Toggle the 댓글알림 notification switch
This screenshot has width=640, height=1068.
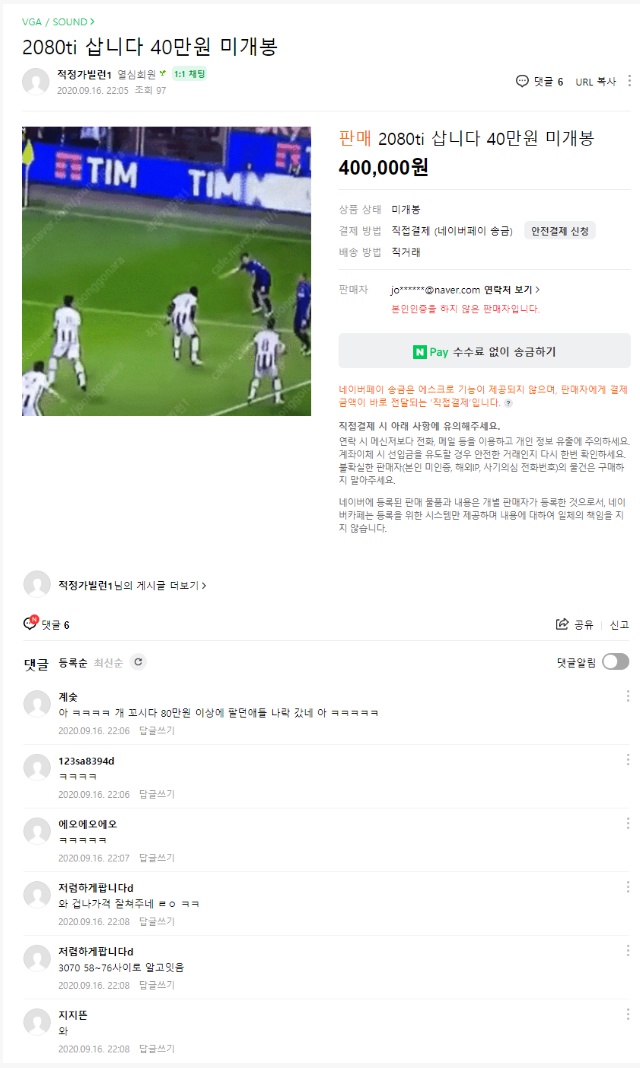click(615, 662)
